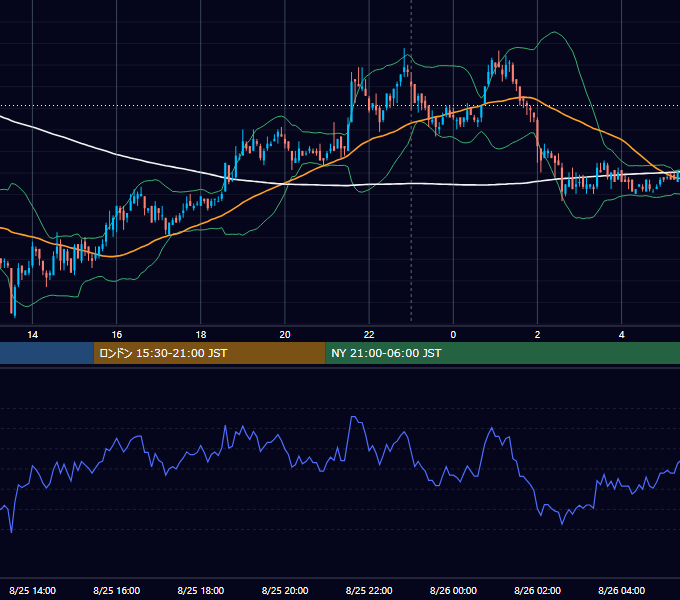Click the 22 hour axis label
This screenshot has width=680, height=600.
369,335
